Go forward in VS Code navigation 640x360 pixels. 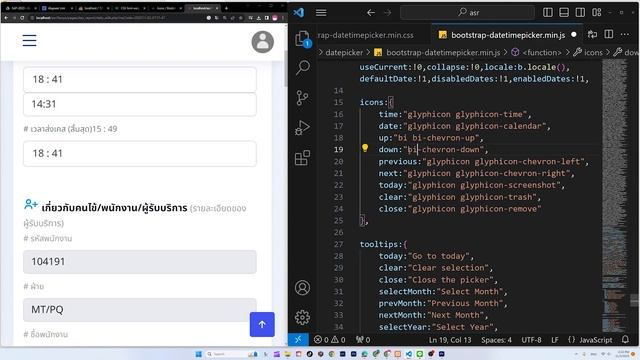point(387,13)
